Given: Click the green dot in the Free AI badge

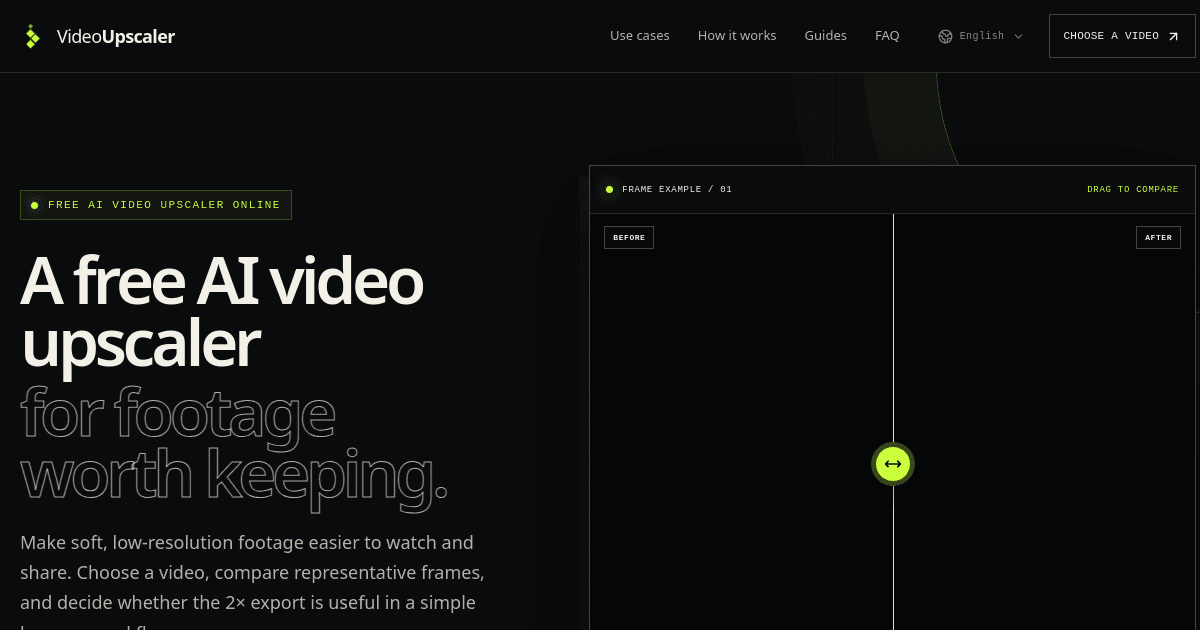Looking at the screenshot, I should point(34,205).
